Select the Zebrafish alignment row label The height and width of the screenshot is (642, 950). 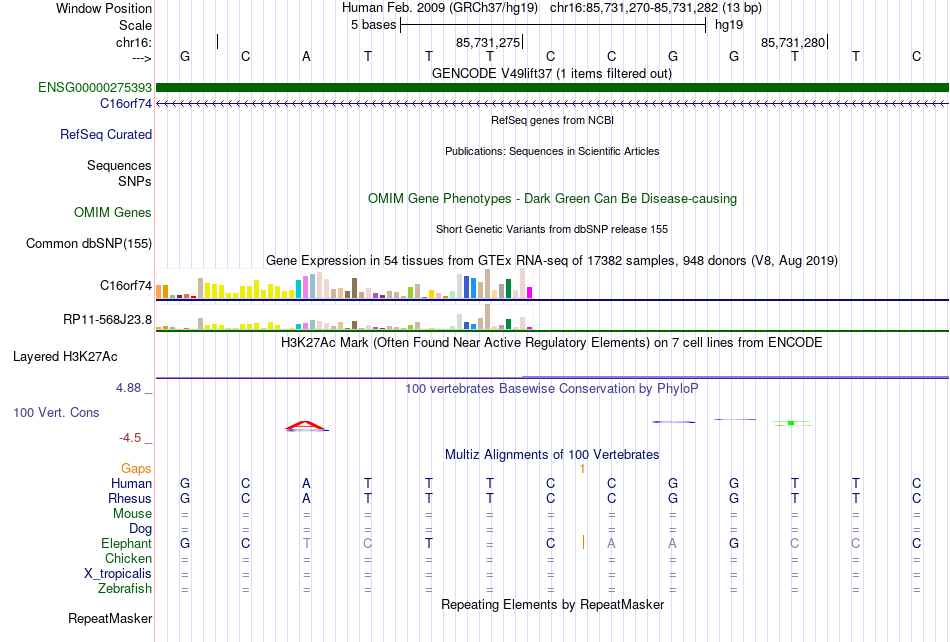(x=125, y=588)
